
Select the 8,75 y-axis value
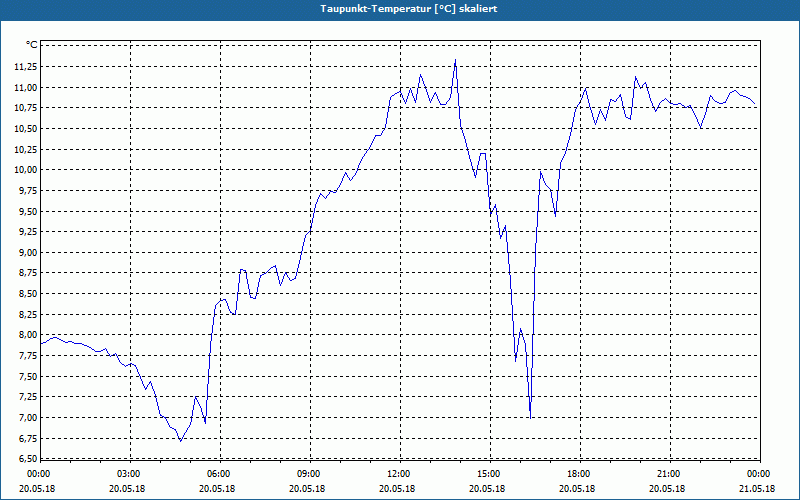click(x=29, y=273)
